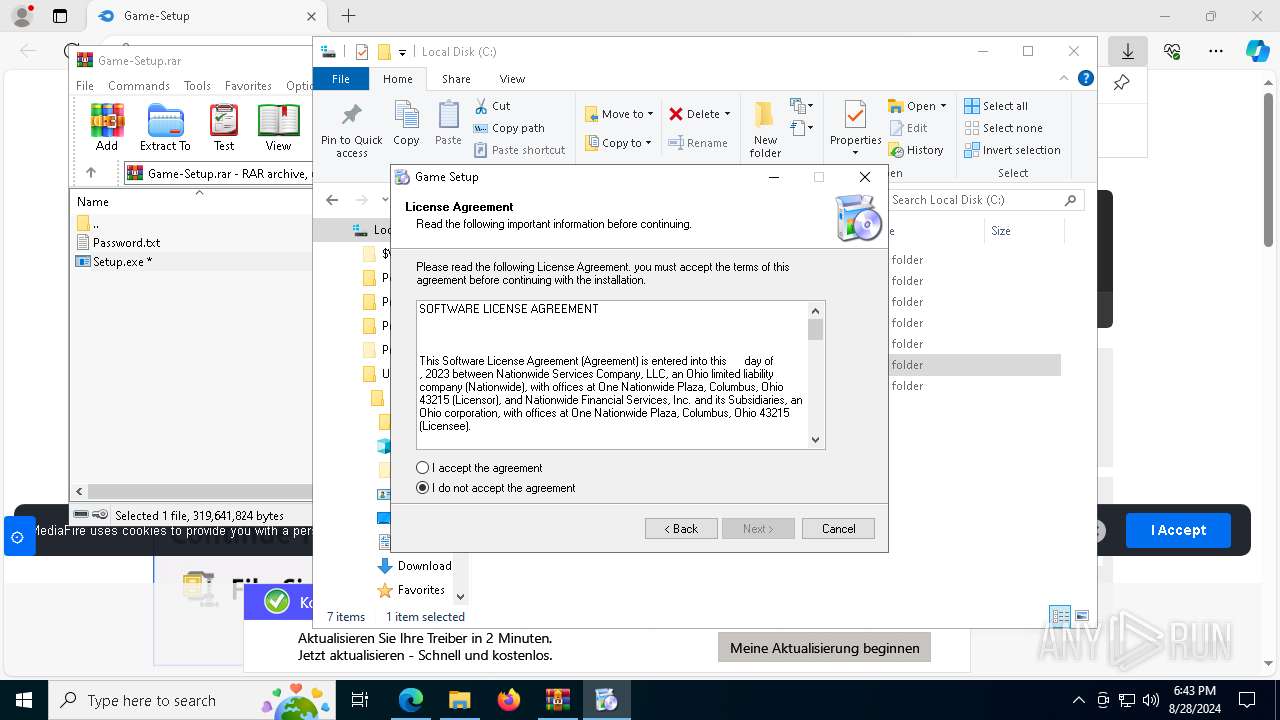The height and width of the screenshot is (720, 1280).
Task: Open Quick Access Toolbar customize dropdown arrow
Action: [x=402, y=52]
